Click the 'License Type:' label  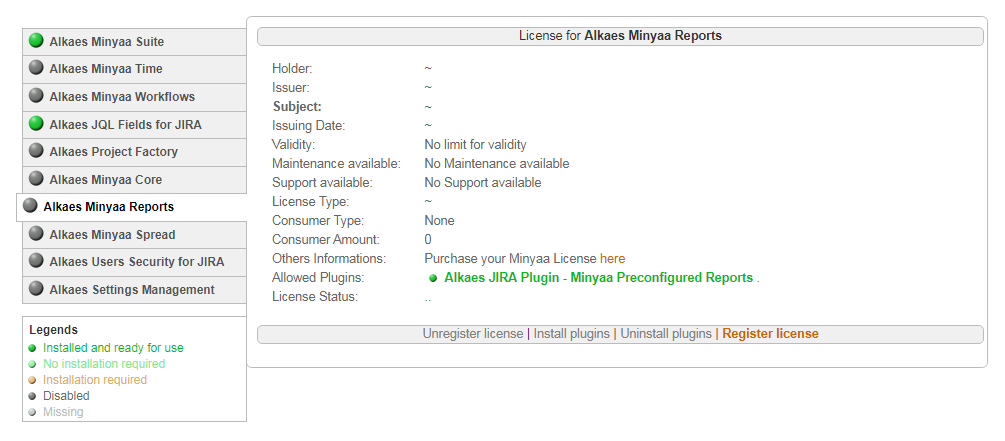click(x=311, y=202)
